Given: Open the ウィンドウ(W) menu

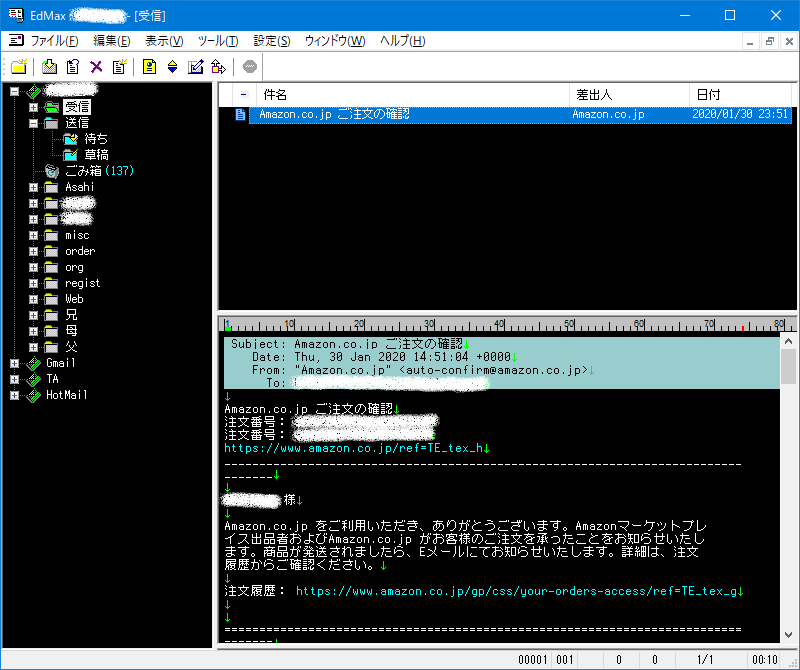Looking at the screenshot, I should (335, 41).
